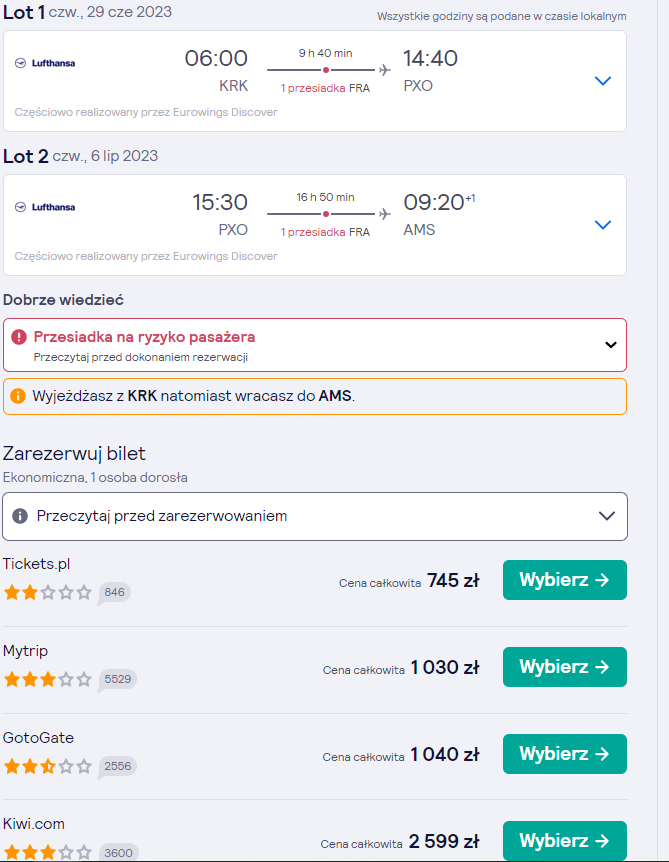The width and height of the screenshot is (669, 862).
Task: Expand Lot 2 flight details chevron
Action: (603, 225)
